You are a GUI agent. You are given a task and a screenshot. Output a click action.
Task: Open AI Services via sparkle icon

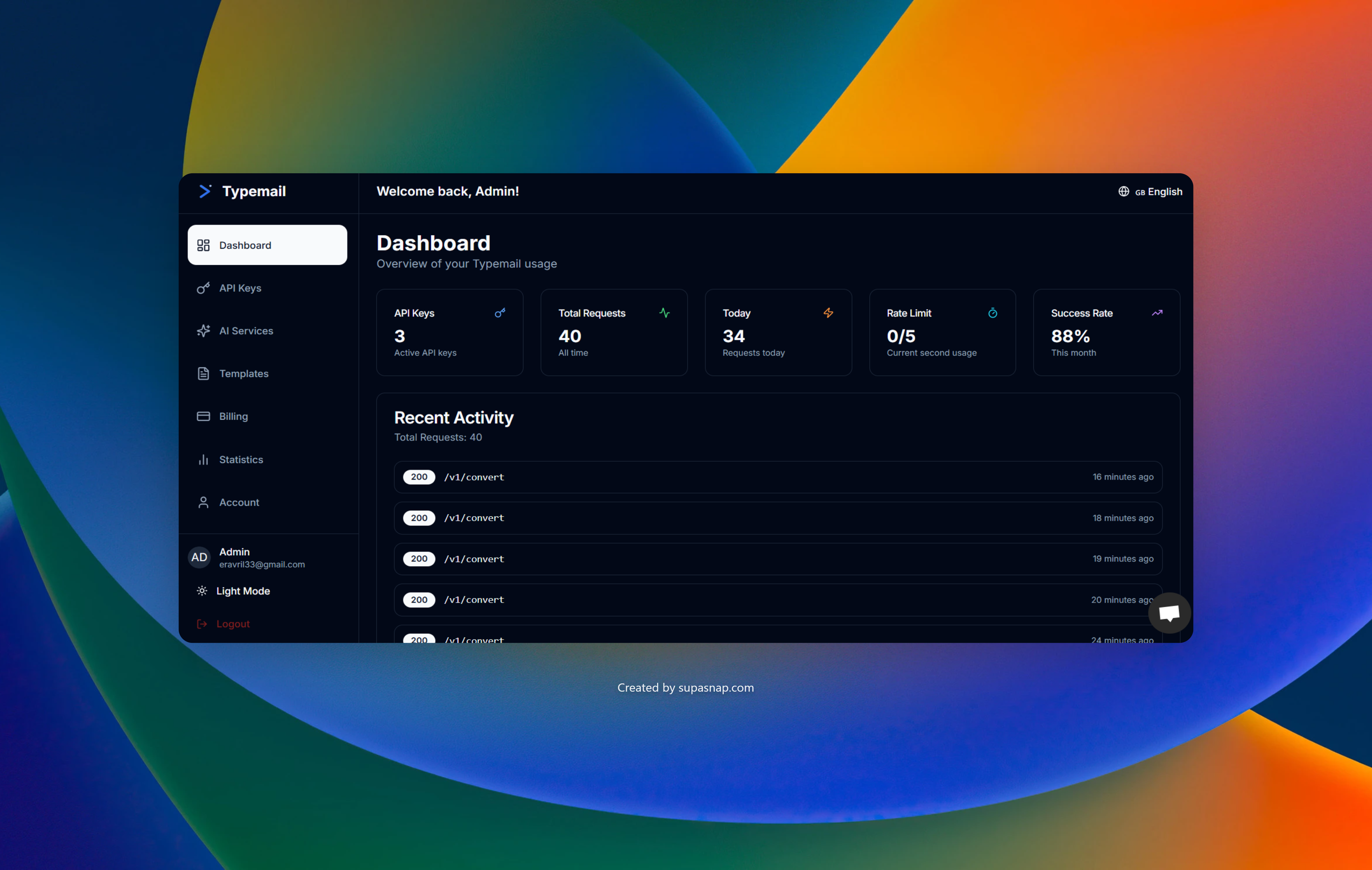tap(203, 331)
